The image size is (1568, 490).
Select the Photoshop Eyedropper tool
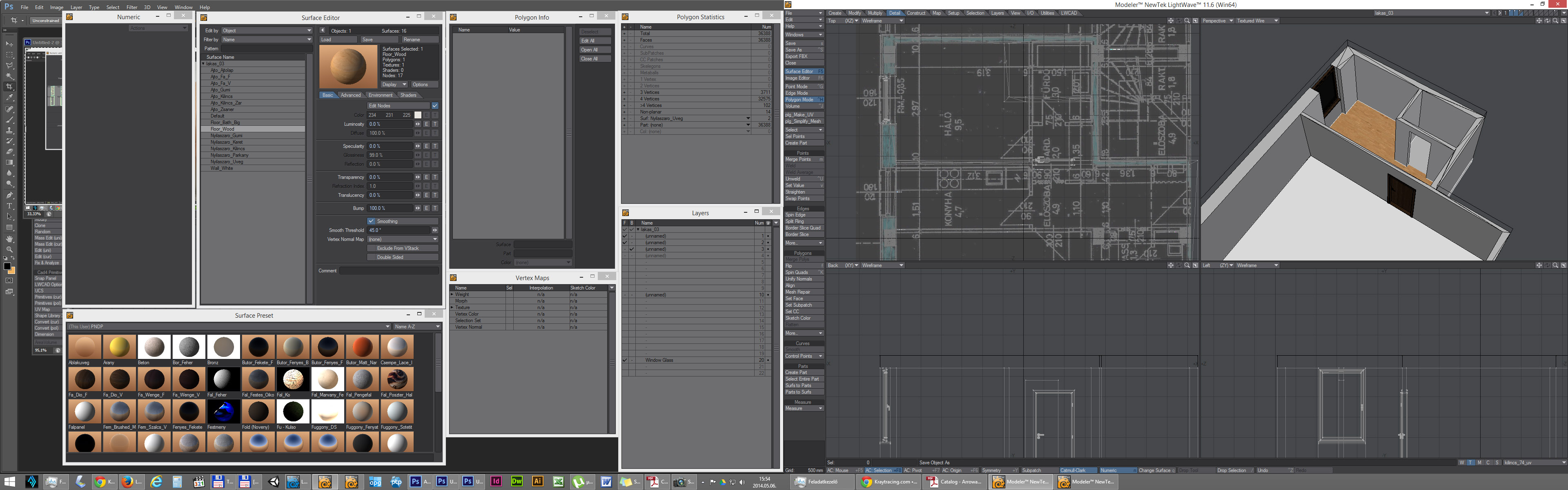click(x=9, y=98)
